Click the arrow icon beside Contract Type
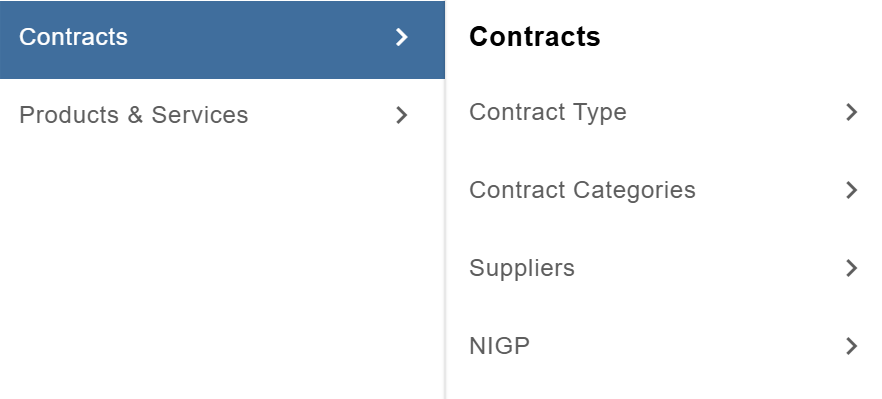 852,112
